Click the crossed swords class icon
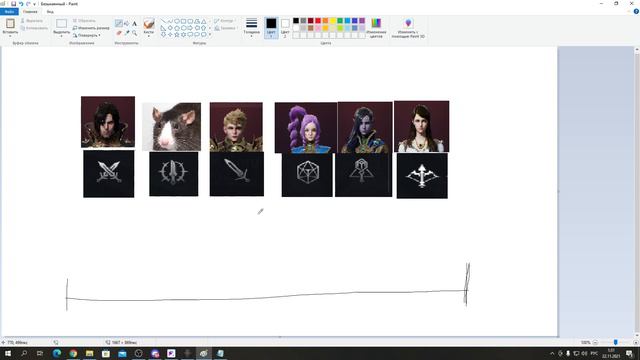Image resolution: width=640 pixels, height=360 pixels. (109, 174)
